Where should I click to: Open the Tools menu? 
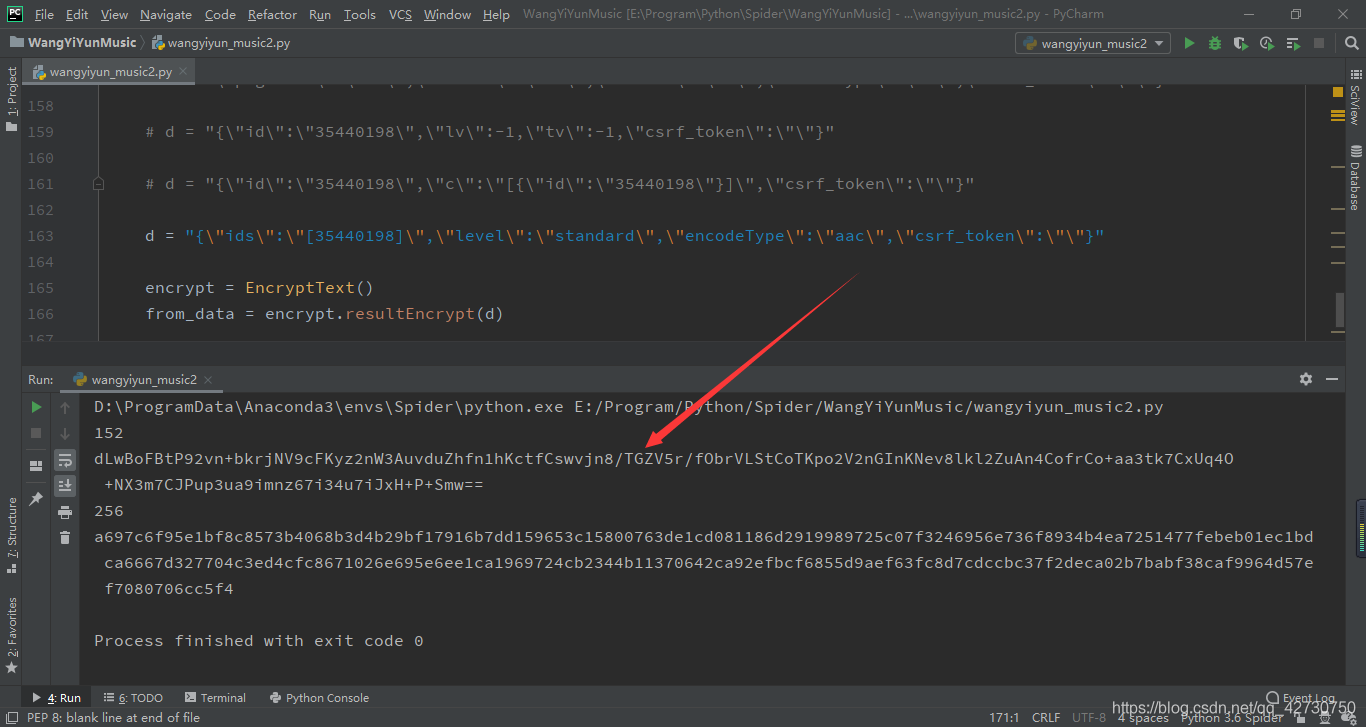[359, 14]
